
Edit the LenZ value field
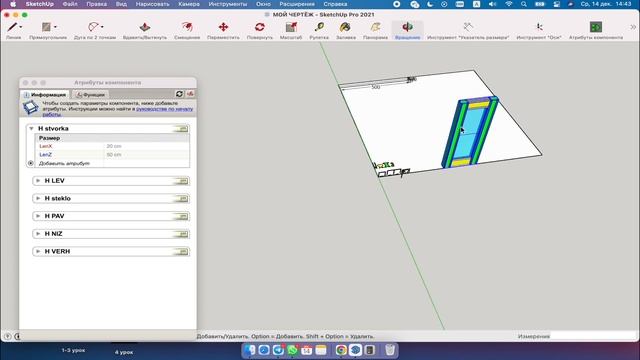tap(147, 155)
